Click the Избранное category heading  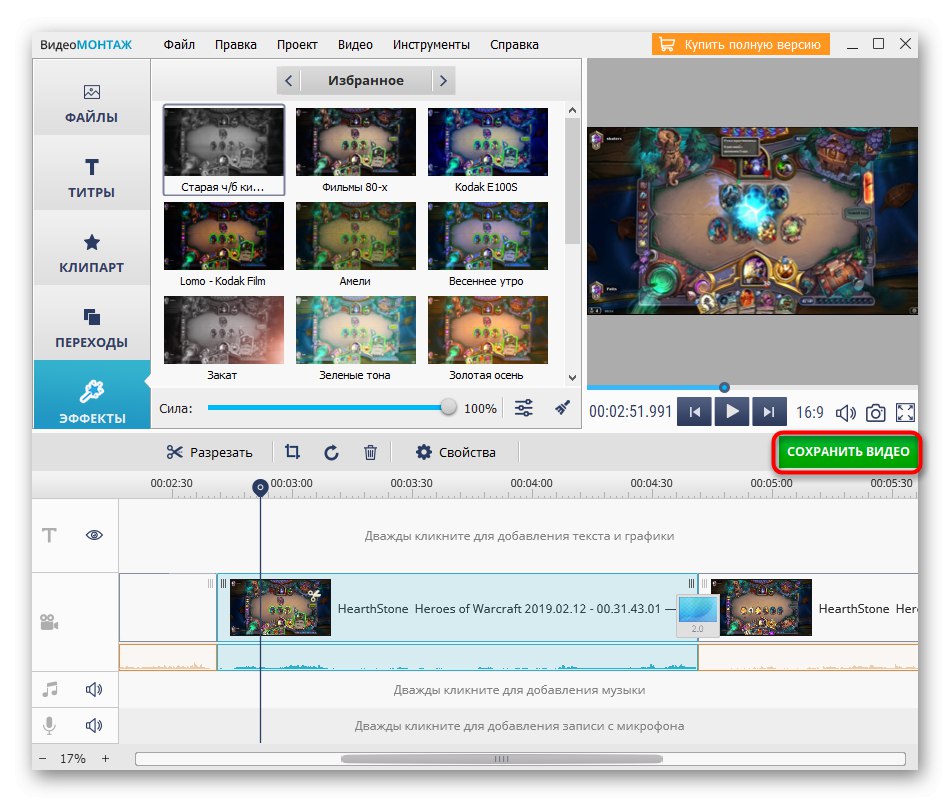coord(366,81)
